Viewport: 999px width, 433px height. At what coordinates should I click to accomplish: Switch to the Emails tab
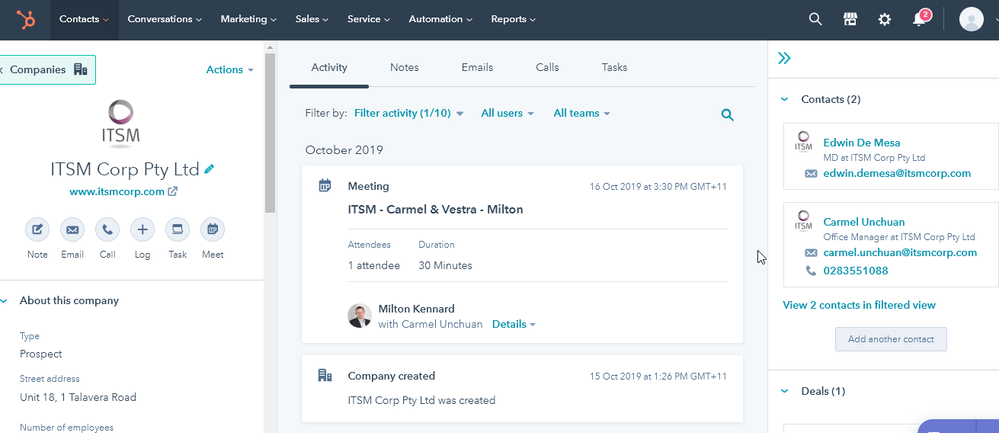(x=477, y=67)
